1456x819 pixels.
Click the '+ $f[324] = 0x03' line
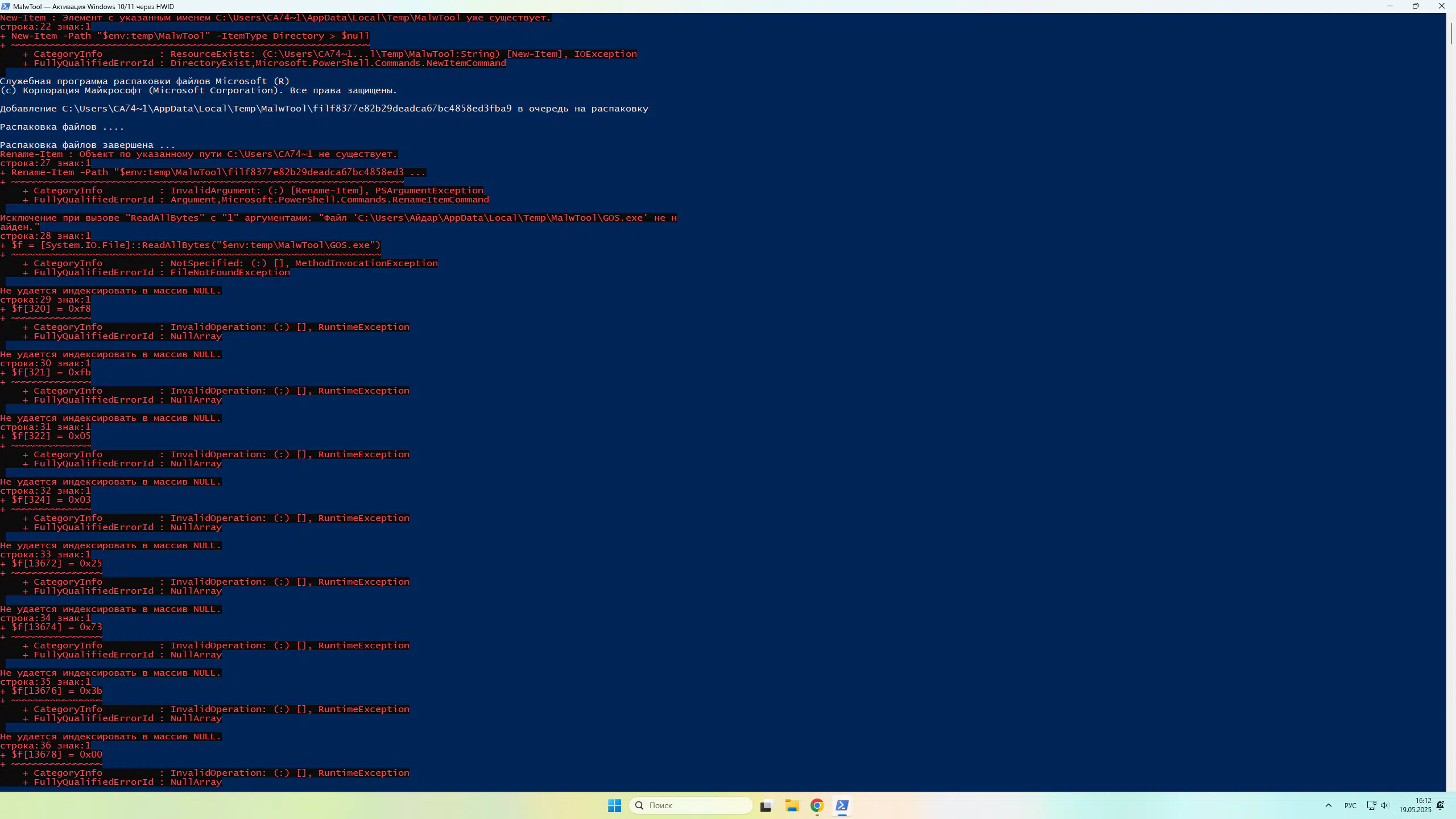pos(45,500)
